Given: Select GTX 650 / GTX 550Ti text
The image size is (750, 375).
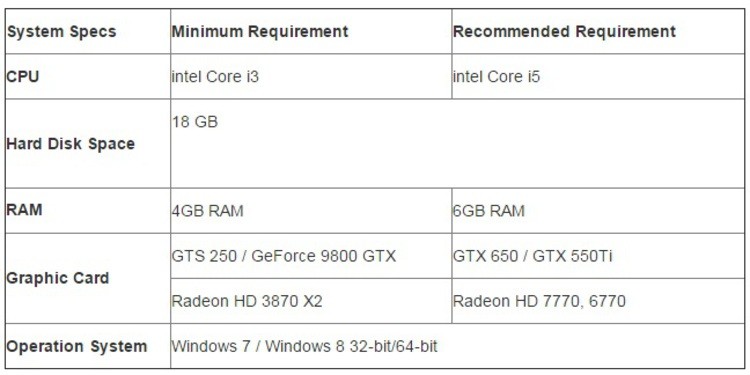Looking at the screenshot, I should [532, 256].
